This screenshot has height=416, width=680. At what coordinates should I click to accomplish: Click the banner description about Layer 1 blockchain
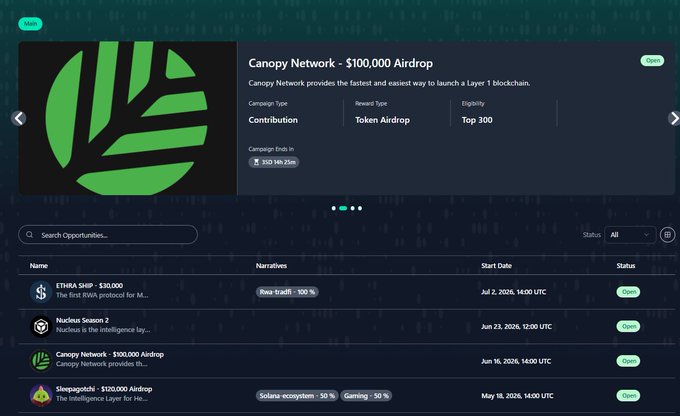(389, 83)
